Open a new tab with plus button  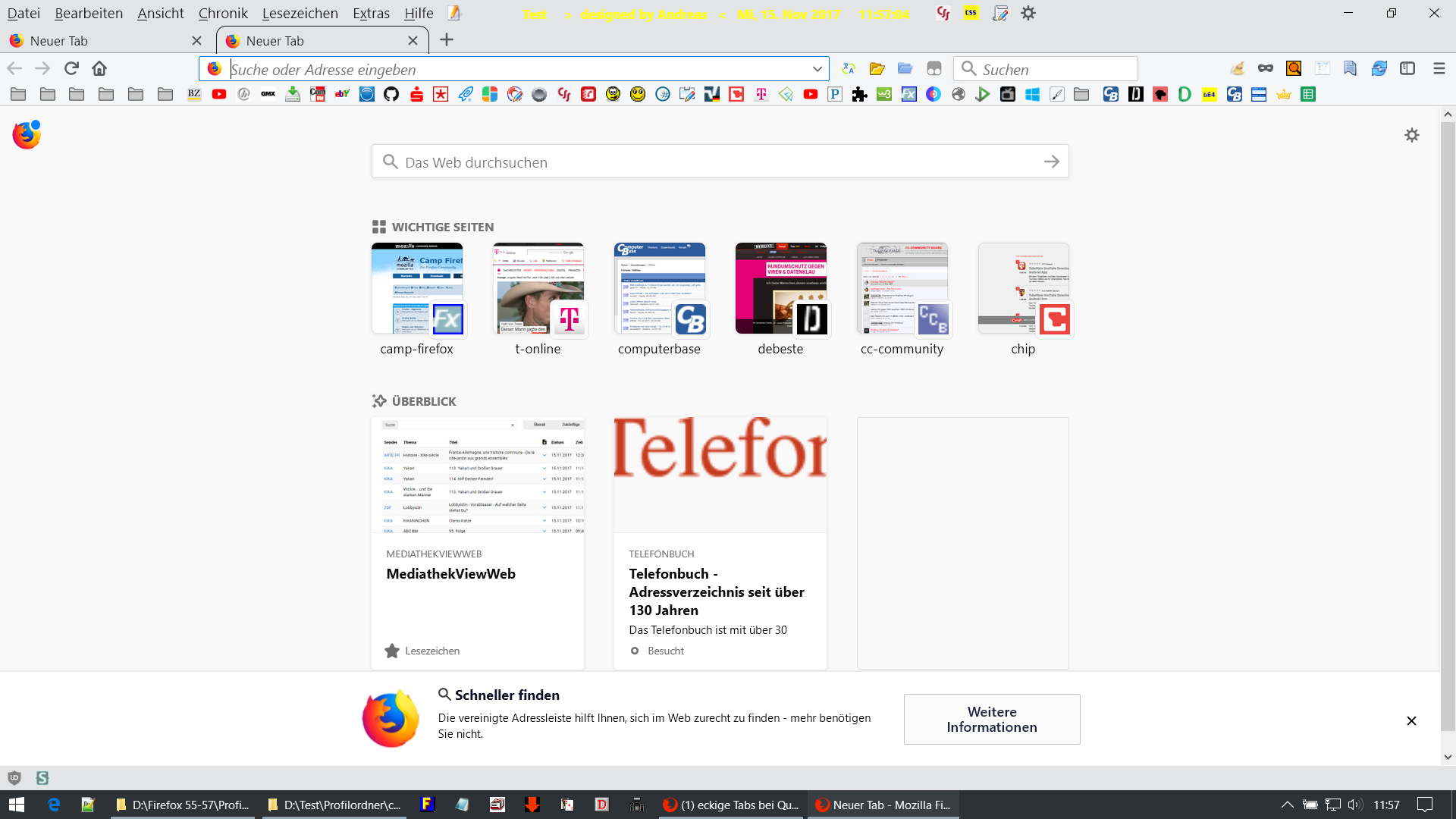click(x=447, y=40)
